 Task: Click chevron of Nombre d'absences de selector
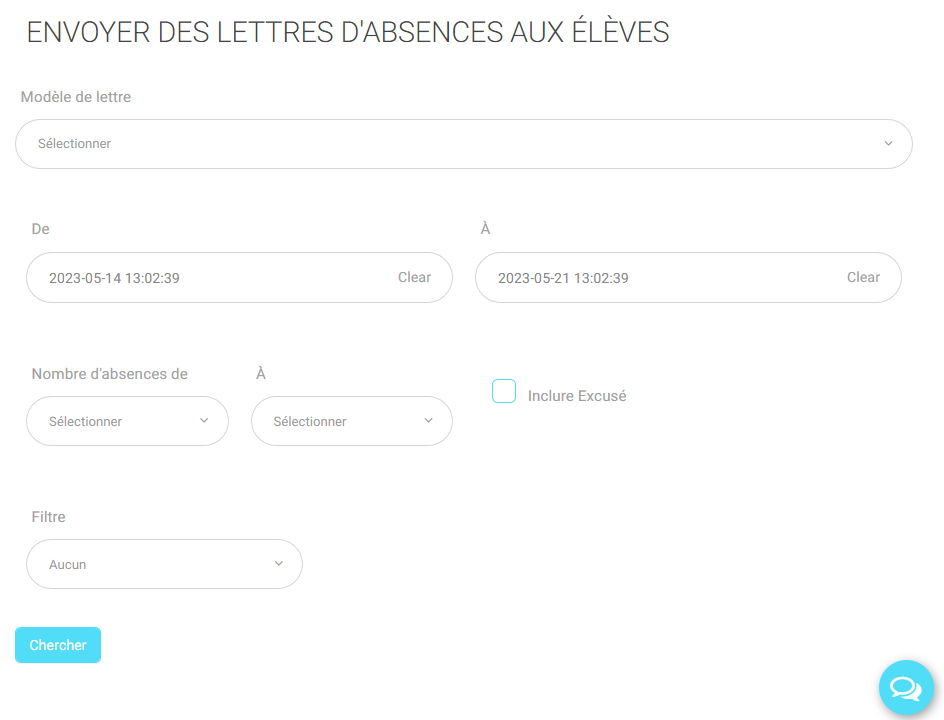coord(204,420)
